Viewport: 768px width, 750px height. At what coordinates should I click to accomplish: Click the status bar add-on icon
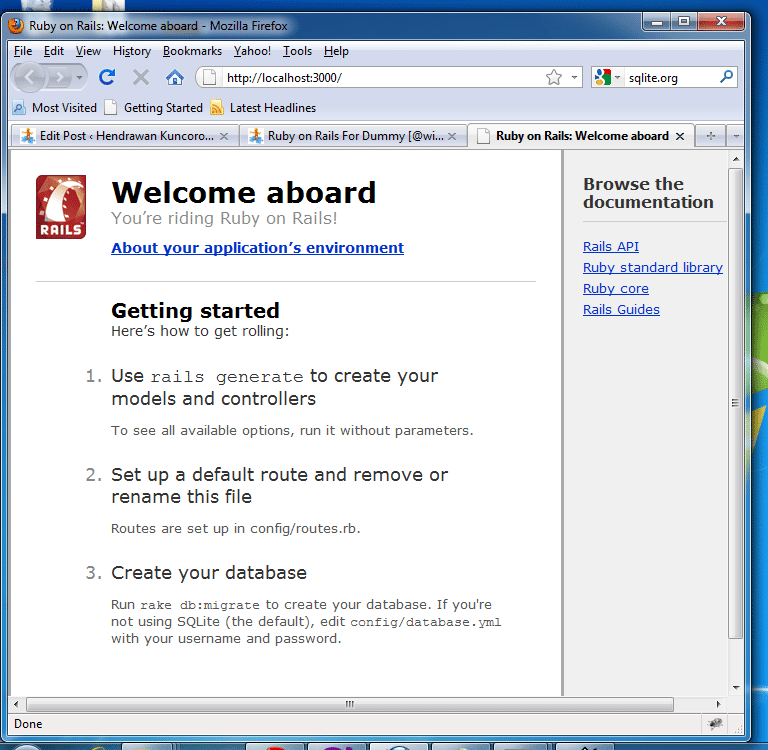[715, 723]
